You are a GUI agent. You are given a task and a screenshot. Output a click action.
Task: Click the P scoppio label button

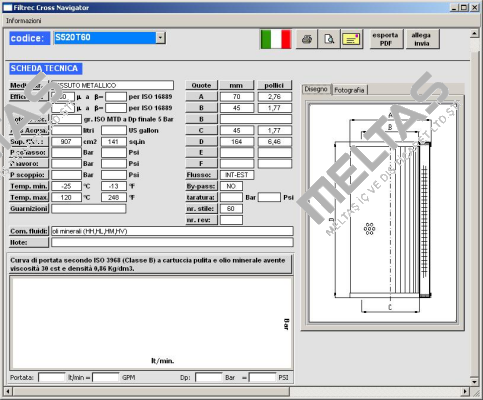pos(29,175)
